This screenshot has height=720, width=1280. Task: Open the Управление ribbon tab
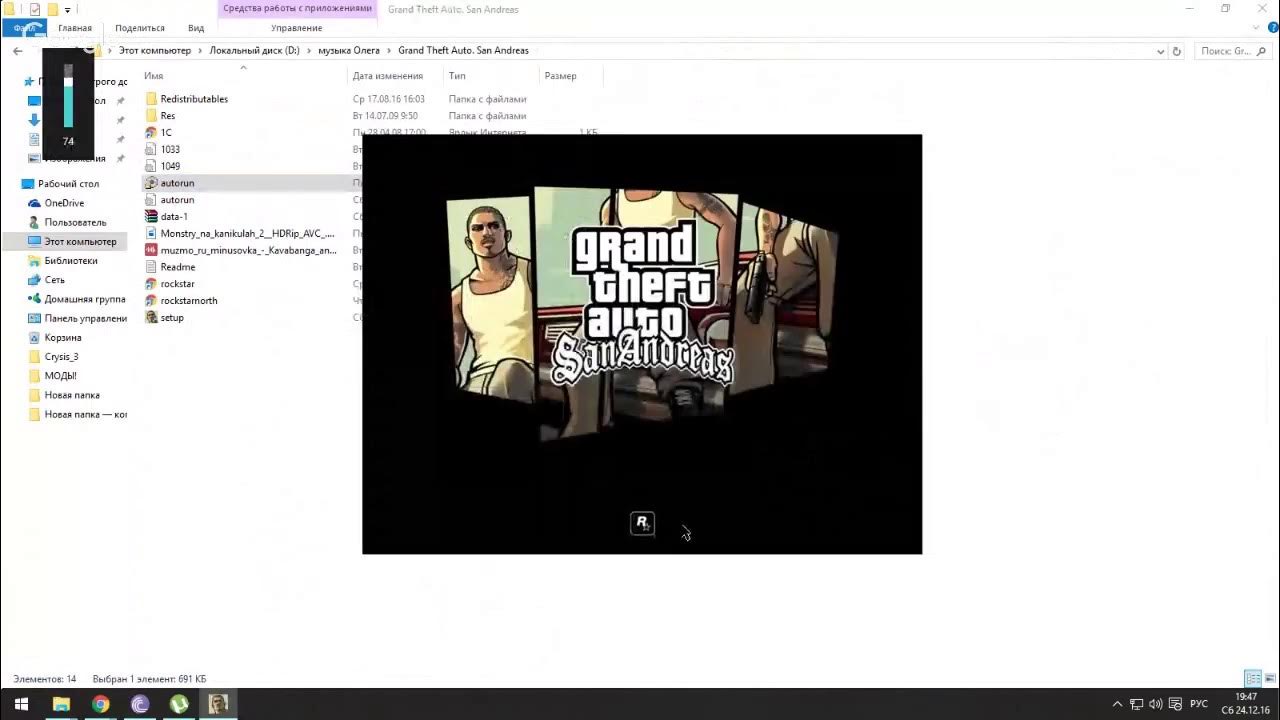[297, 28]
